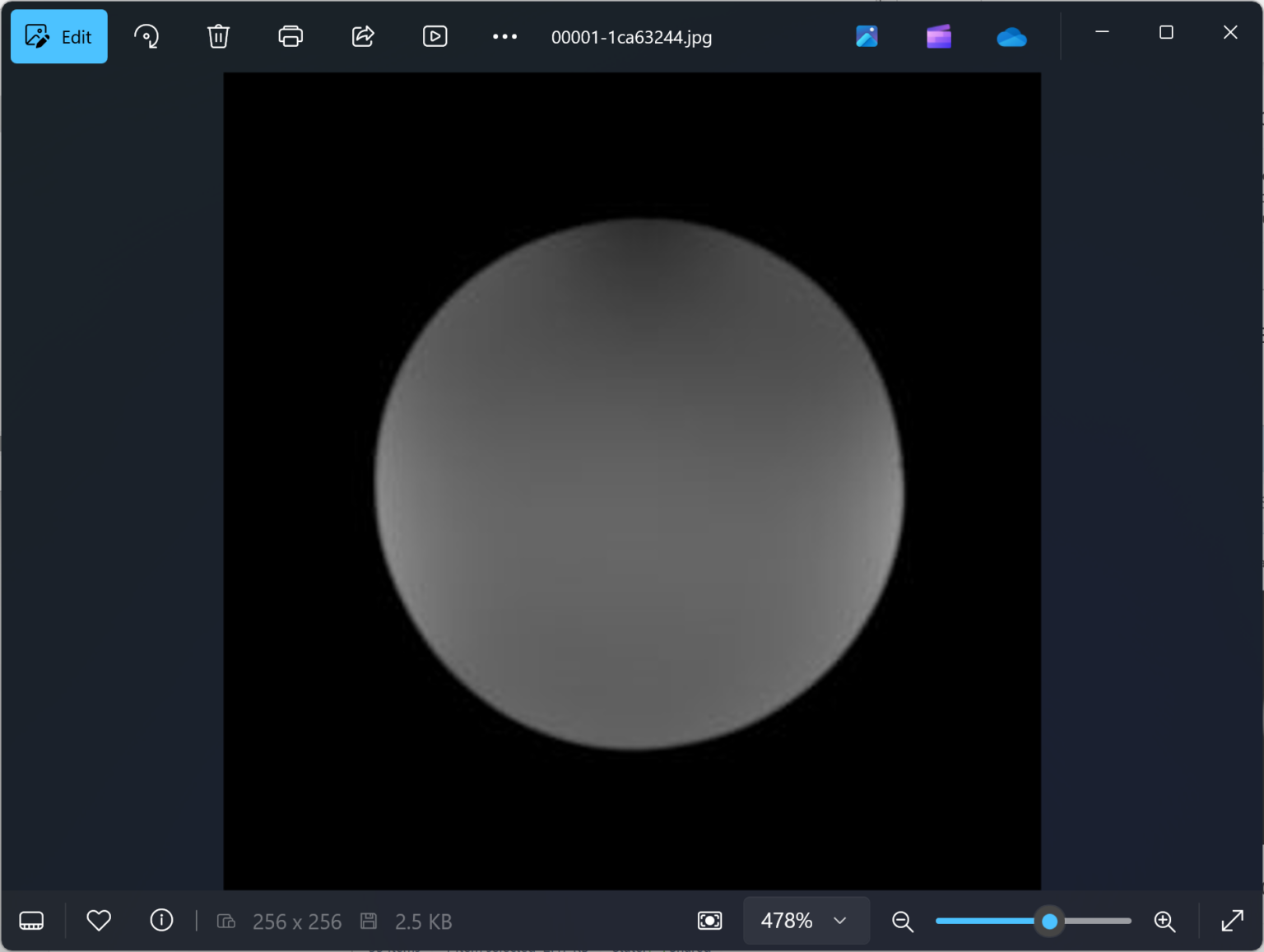The image size is (1264, 952).
Task: Launch Clipchamp from the purple icon
Action: (x=939, y=37)
